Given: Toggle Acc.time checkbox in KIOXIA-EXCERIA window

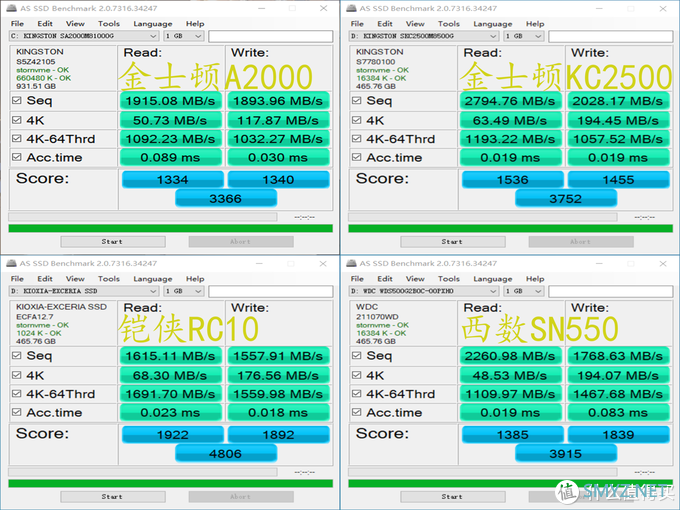Looking at the screenshot, I should pyautogui.click(x=16, y=412).
